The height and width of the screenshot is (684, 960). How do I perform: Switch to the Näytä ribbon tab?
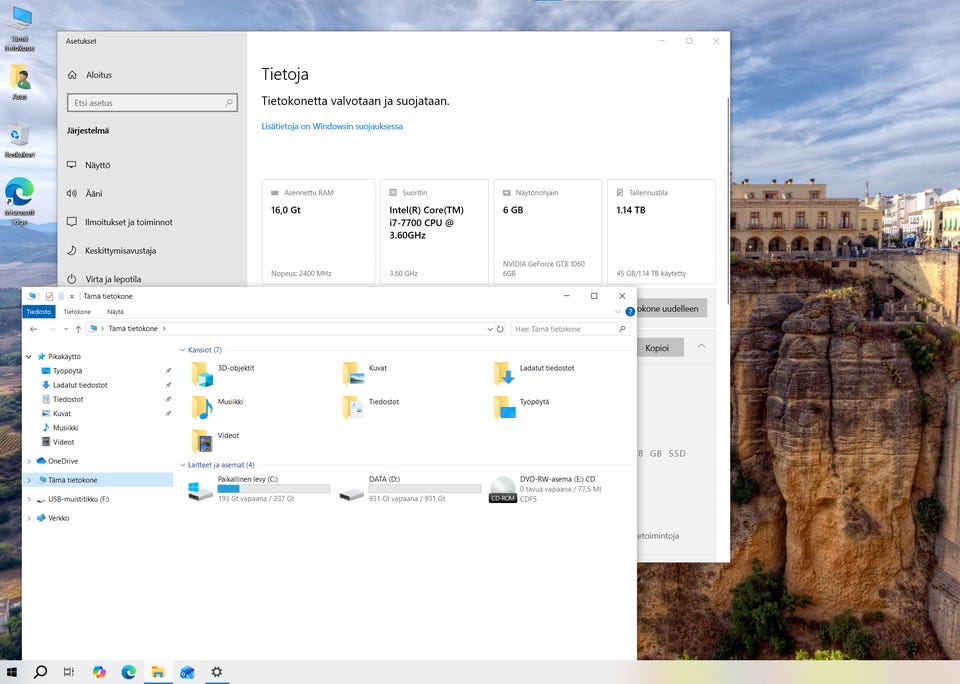click(115, 312)
